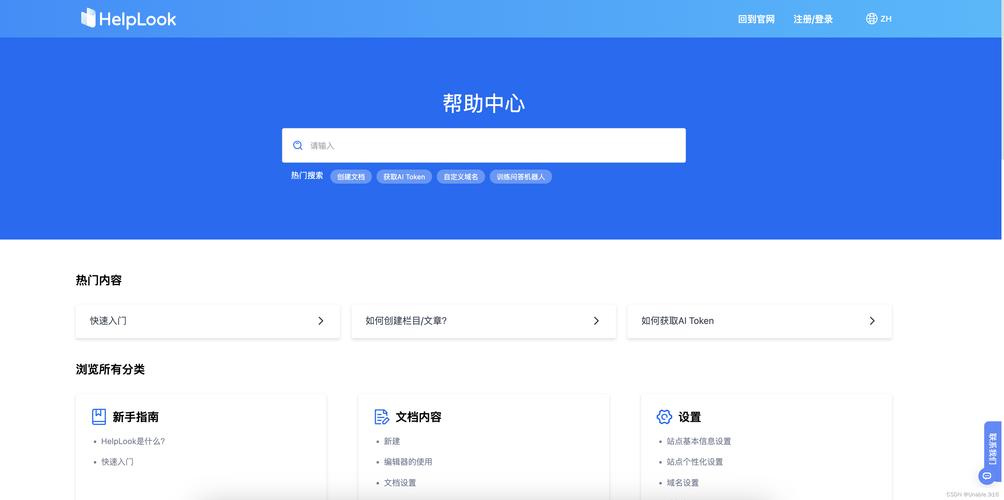
Task: Select the 创建文档 hot search tag
Action: click(351, 177)
